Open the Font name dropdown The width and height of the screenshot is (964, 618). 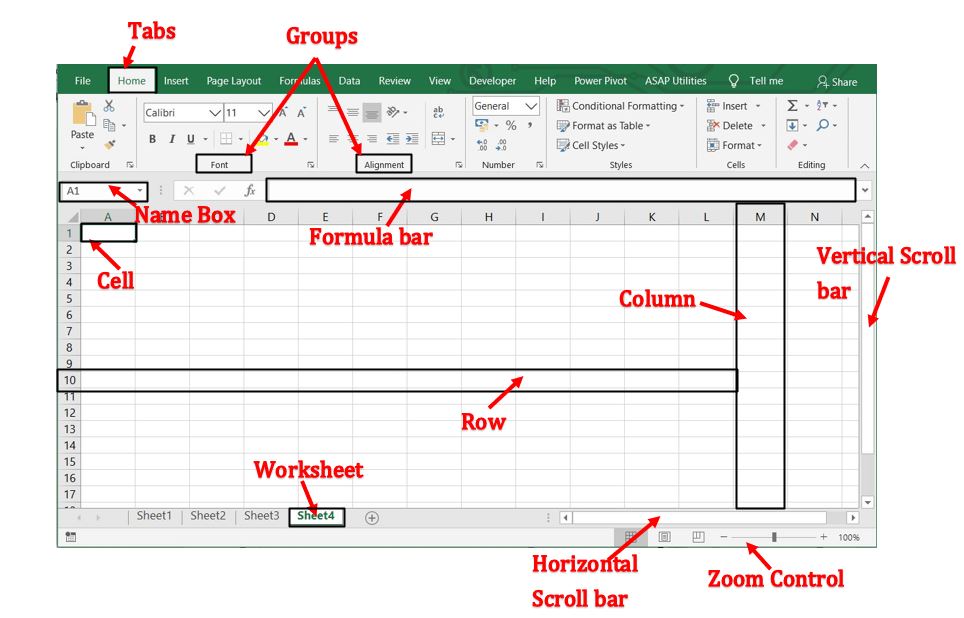pyautogui.click(x=213, y=113)
